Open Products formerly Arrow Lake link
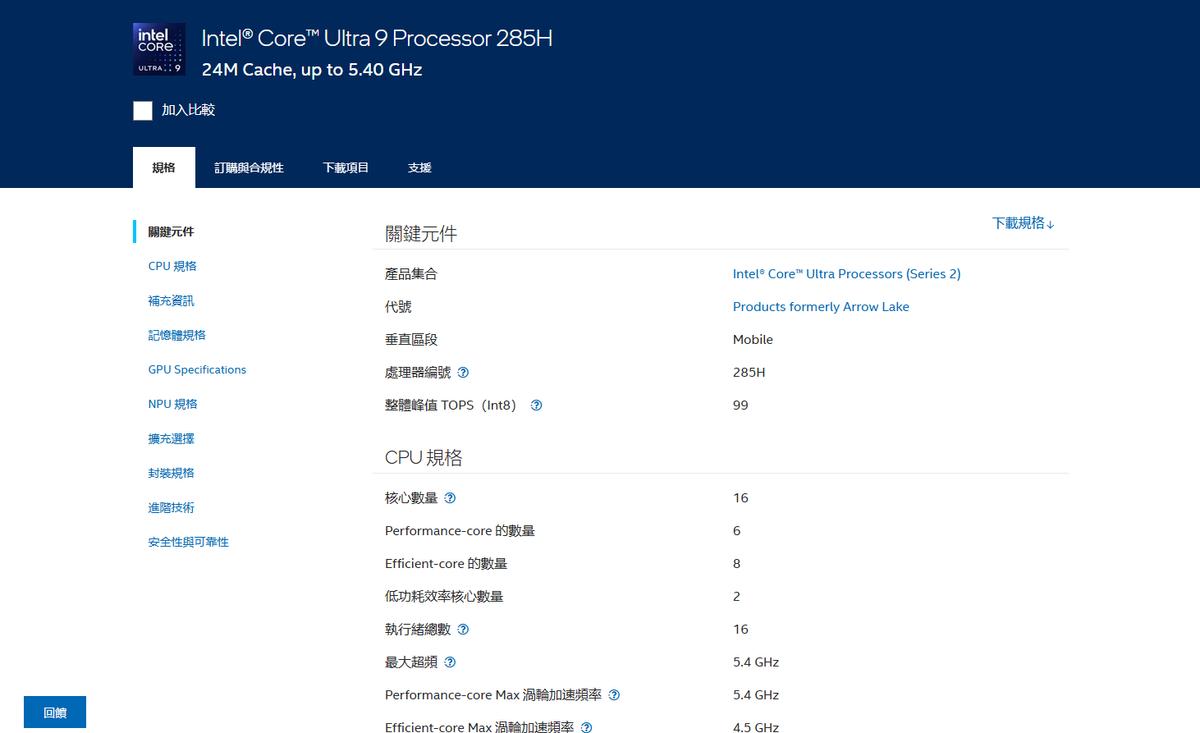Image resolution: width=1200 pixels, height=733 pixels. [x=821, y=307]
